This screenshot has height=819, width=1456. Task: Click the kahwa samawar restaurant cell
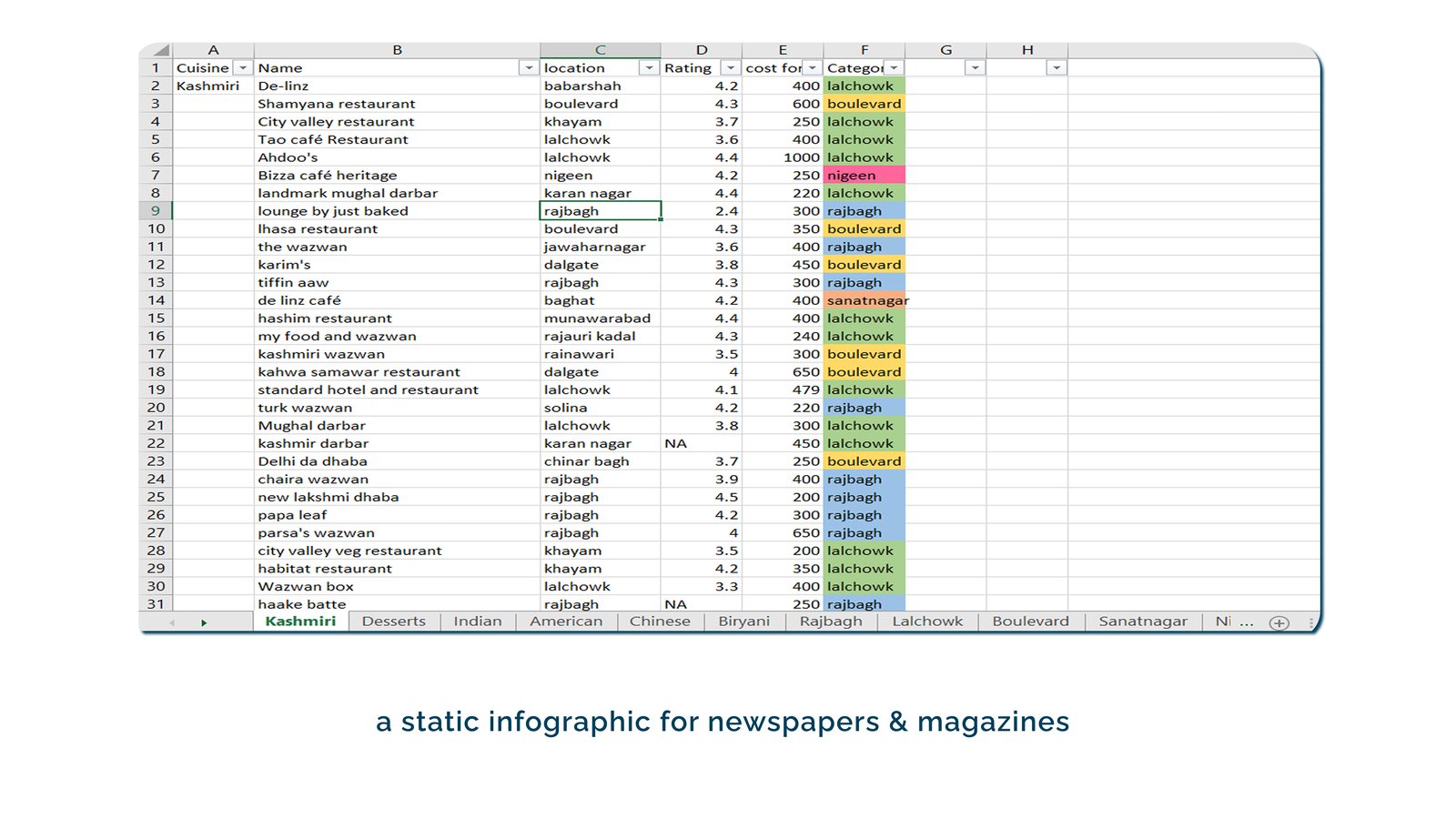pos(397,372)
